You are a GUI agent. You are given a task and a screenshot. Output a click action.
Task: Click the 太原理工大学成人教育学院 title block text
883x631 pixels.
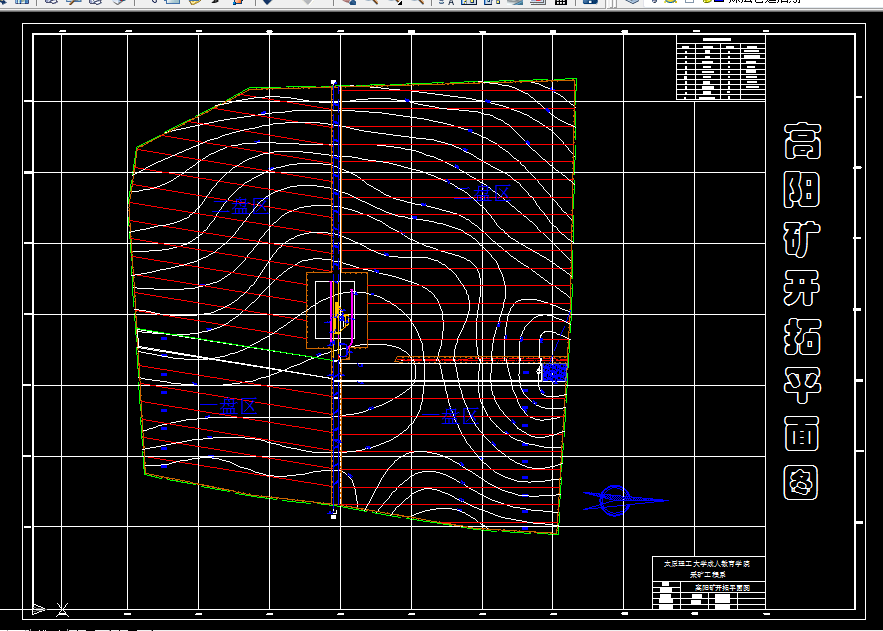707,563
